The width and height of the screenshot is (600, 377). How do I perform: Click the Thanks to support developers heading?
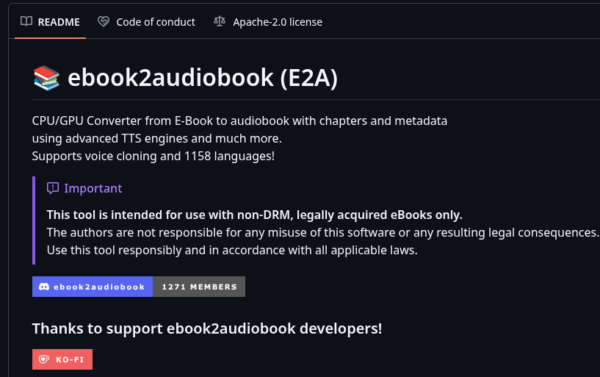[207, 328]
